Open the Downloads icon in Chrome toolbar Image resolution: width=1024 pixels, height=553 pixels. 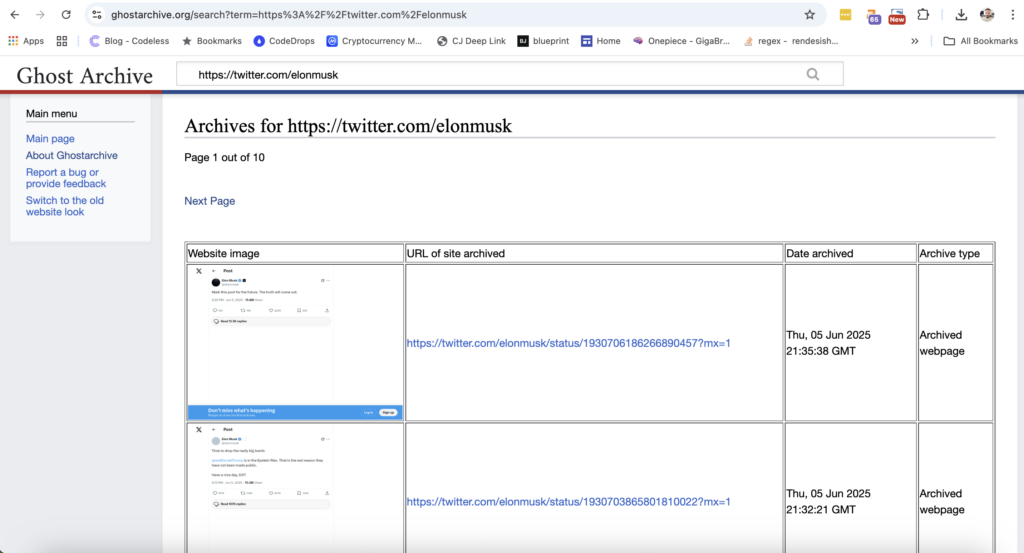click(961, 14)
